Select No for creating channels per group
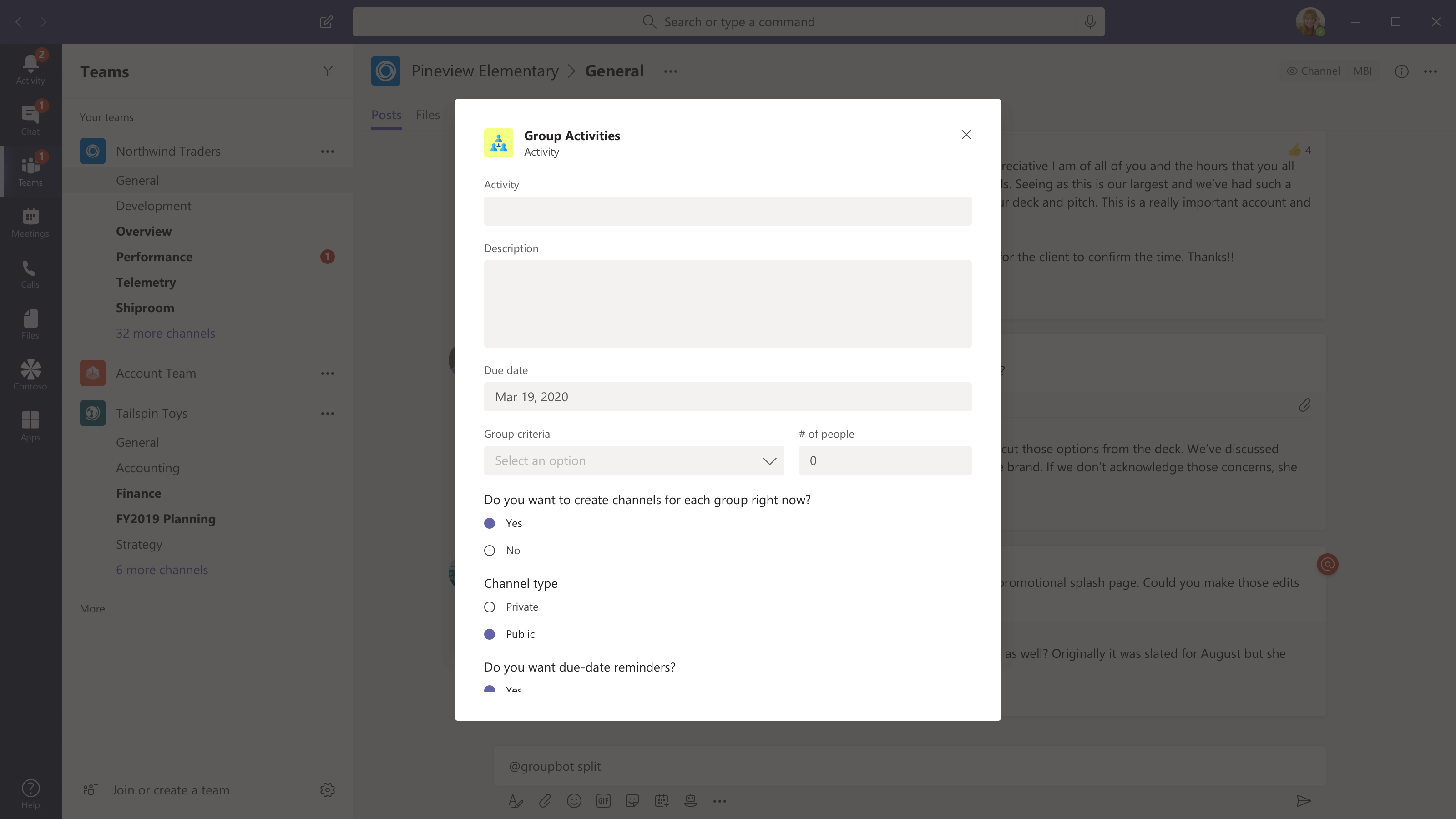1456x819 pixels. [x=489, y=550]
